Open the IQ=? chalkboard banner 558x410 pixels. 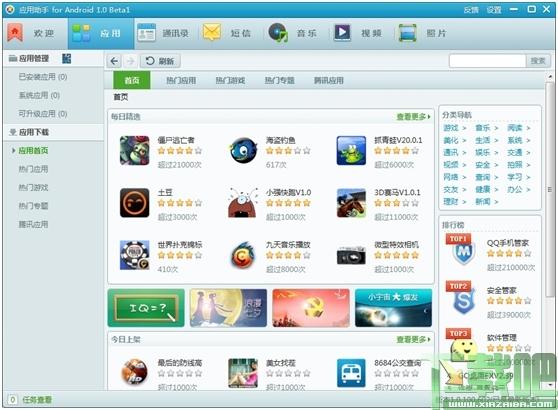146,308
